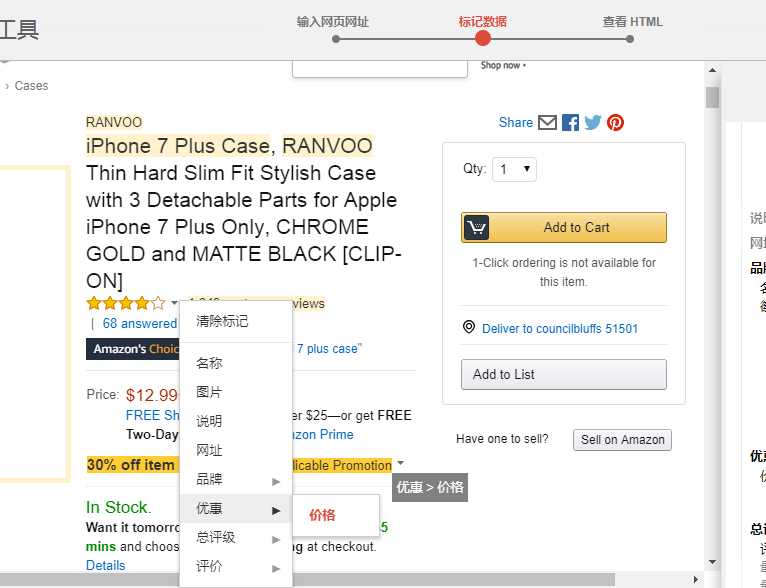Click the red 标记数据 step dot
Screen dimensions: 766x588
pyautogui.click(x=483, y=38)
